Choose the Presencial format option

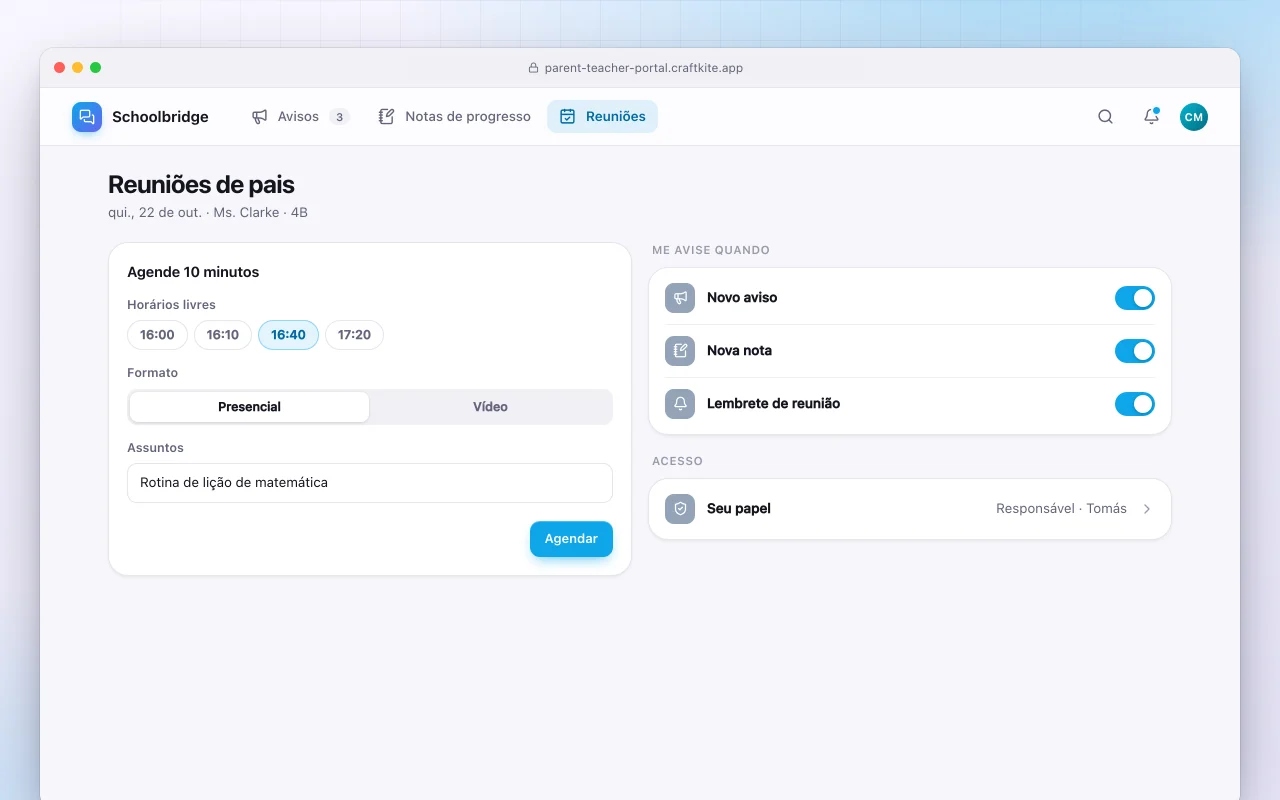249,407
